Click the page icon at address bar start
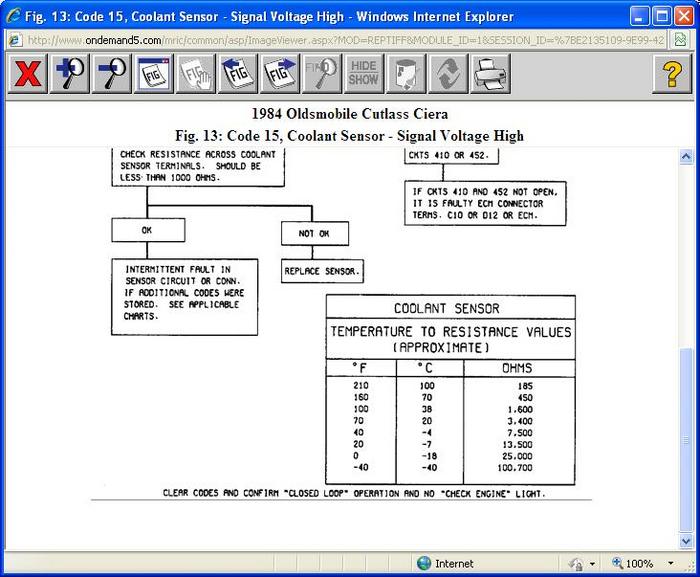The width and height of the screenshot is (700, 577). tap(15, 40)
